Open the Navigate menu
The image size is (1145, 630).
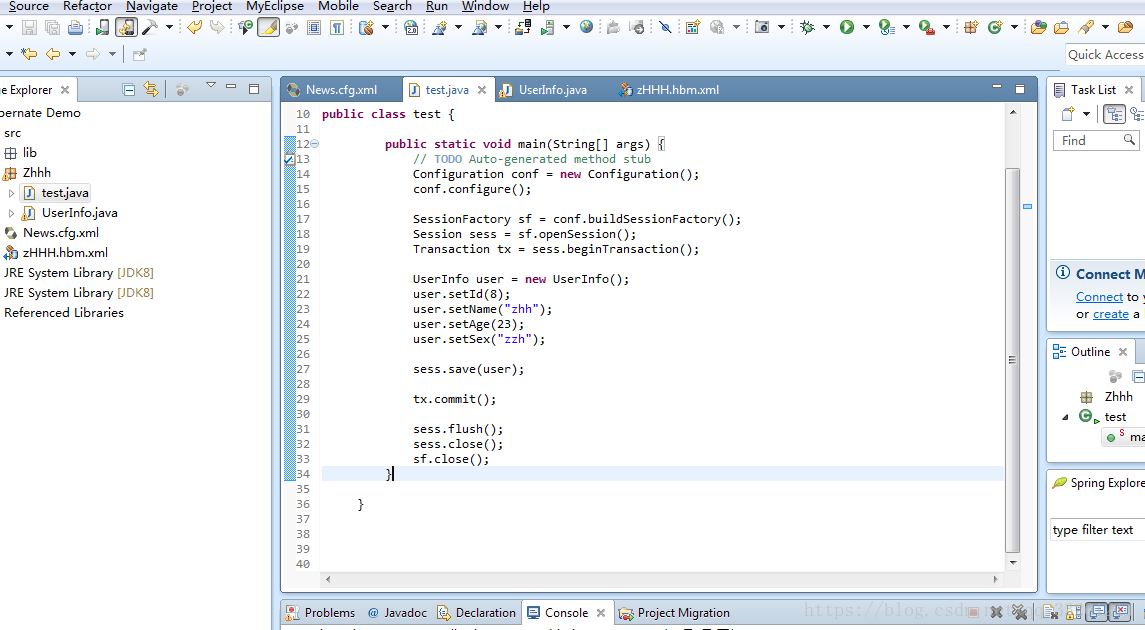click(152, 6)
